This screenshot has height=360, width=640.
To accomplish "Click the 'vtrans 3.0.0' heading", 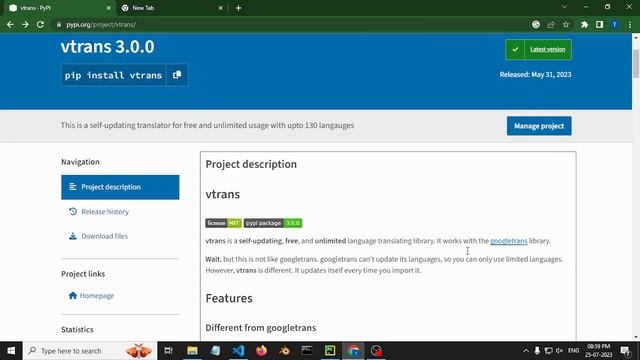I will (x=107, y=46).
